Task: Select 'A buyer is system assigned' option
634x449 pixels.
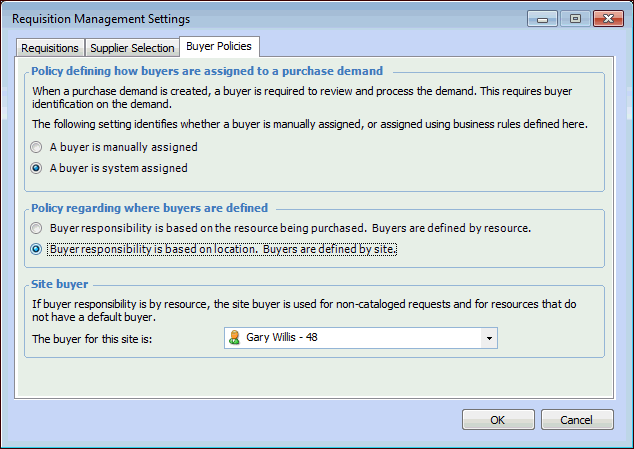Action: 37,168
